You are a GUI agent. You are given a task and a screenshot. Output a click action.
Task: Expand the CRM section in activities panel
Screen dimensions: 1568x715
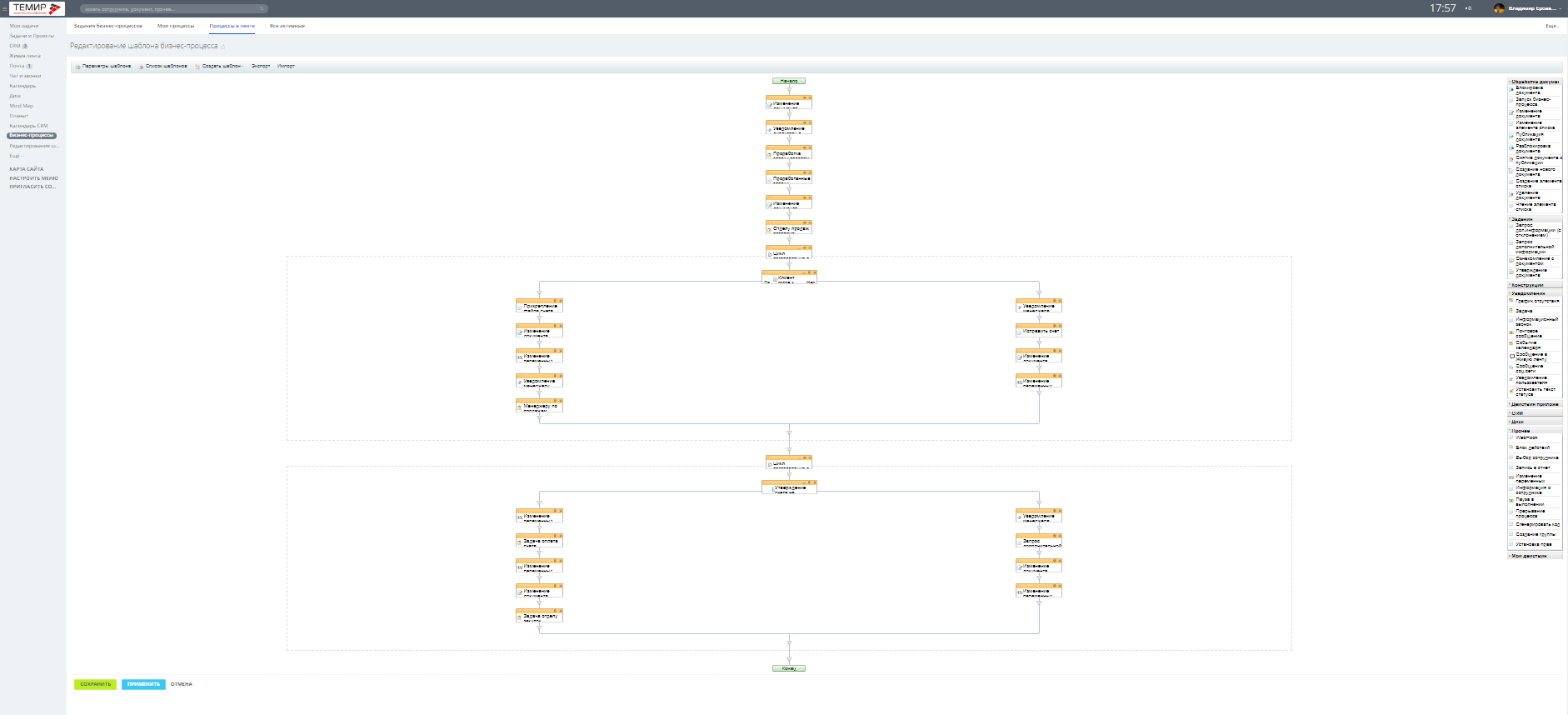point(1535,413)
